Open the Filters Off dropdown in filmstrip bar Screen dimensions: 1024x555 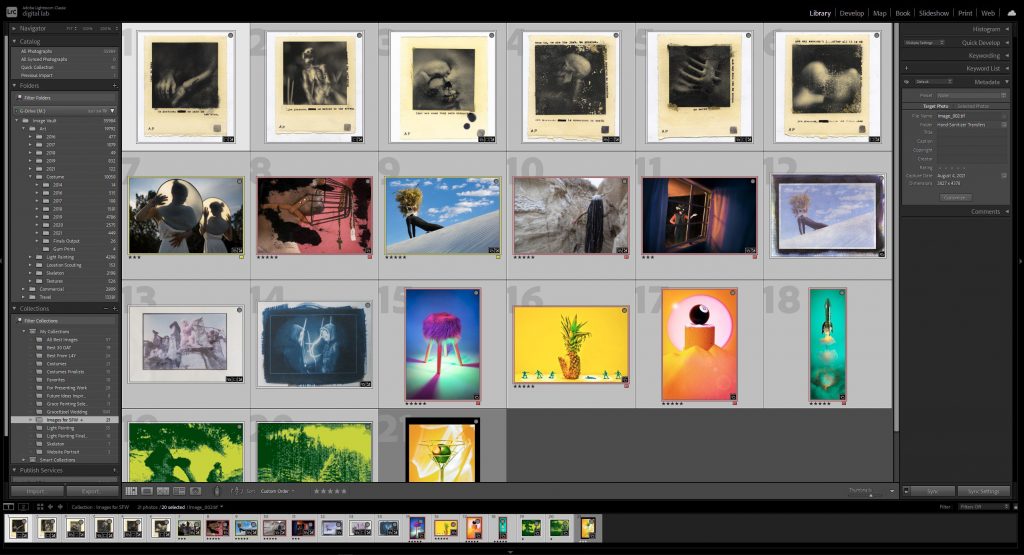tap(984, 507)
